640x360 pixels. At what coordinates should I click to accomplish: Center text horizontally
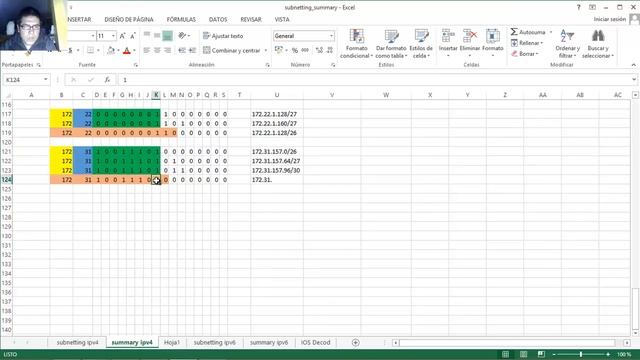pos(157,50)
